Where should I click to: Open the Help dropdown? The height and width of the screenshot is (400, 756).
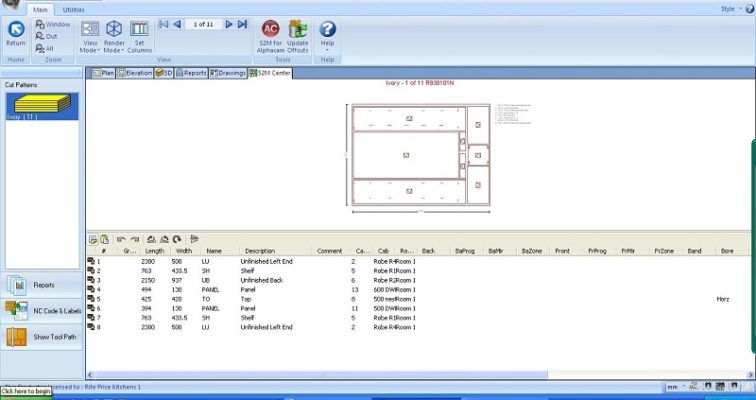click(327, 37)
